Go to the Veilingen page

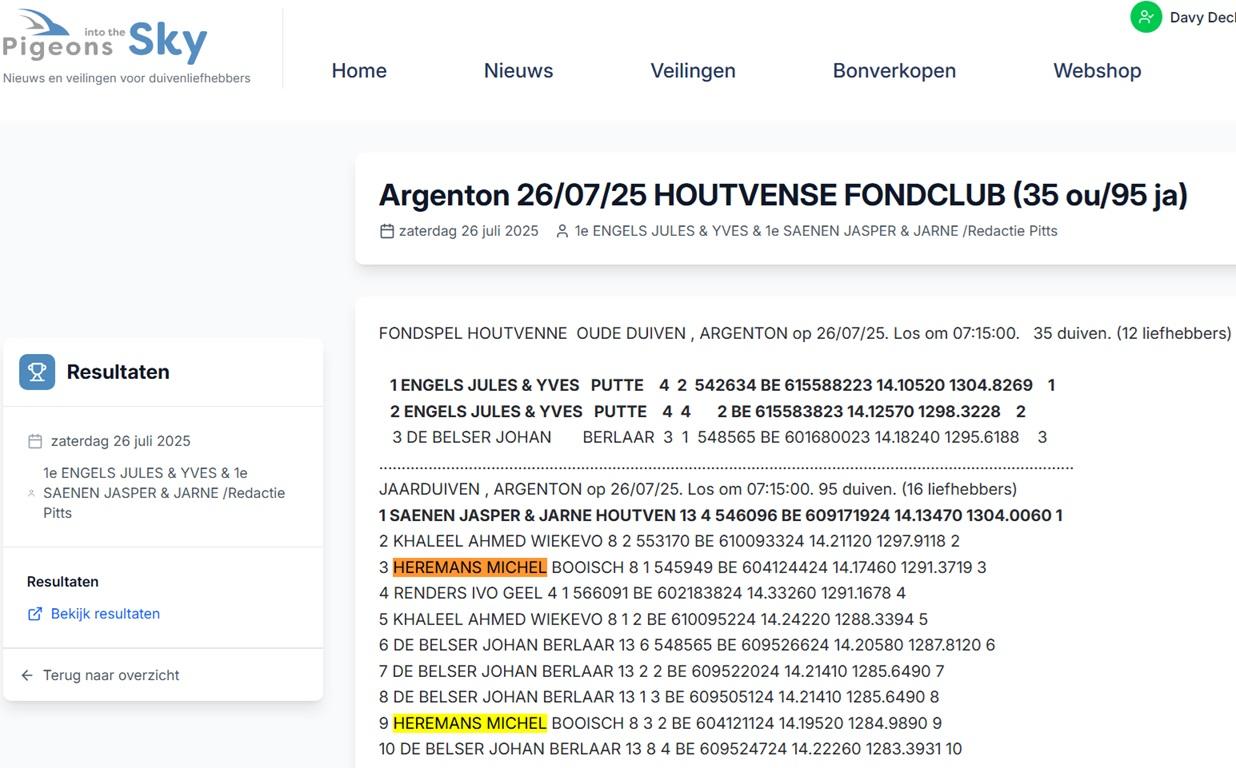point(693,70)
